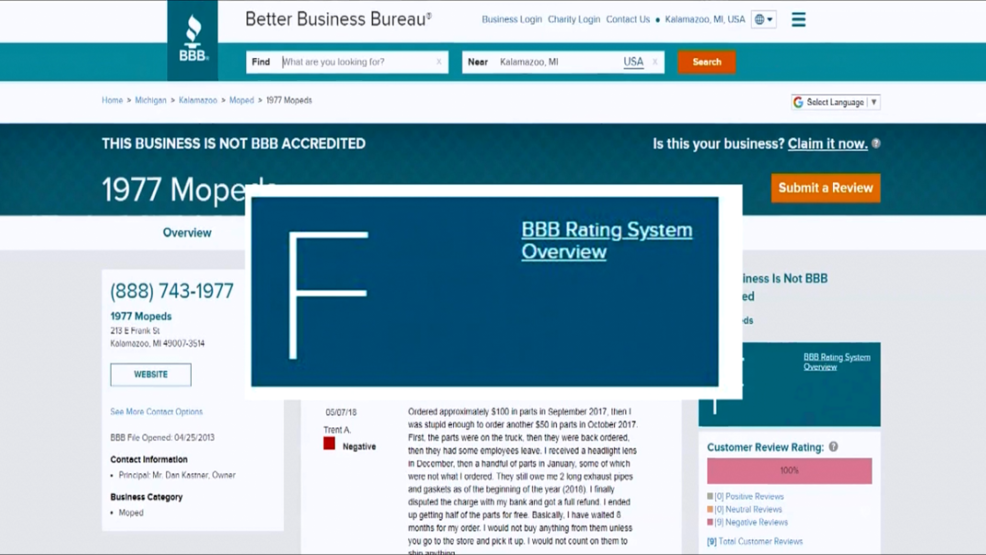Open the Charity Login link
The height and width of the screenshot is (555, 986).
click(x=574, y=19)
